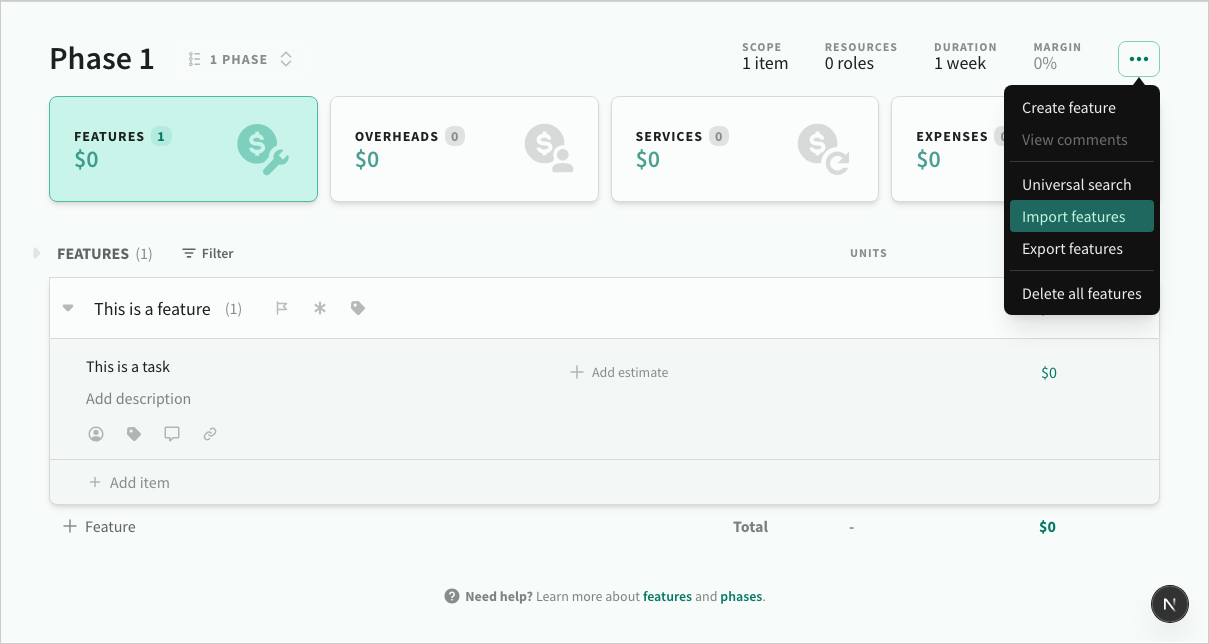Viewport: 1209px width, 644px height.
Task: Click the assignee person icon under the task
Action: [96, 434]
